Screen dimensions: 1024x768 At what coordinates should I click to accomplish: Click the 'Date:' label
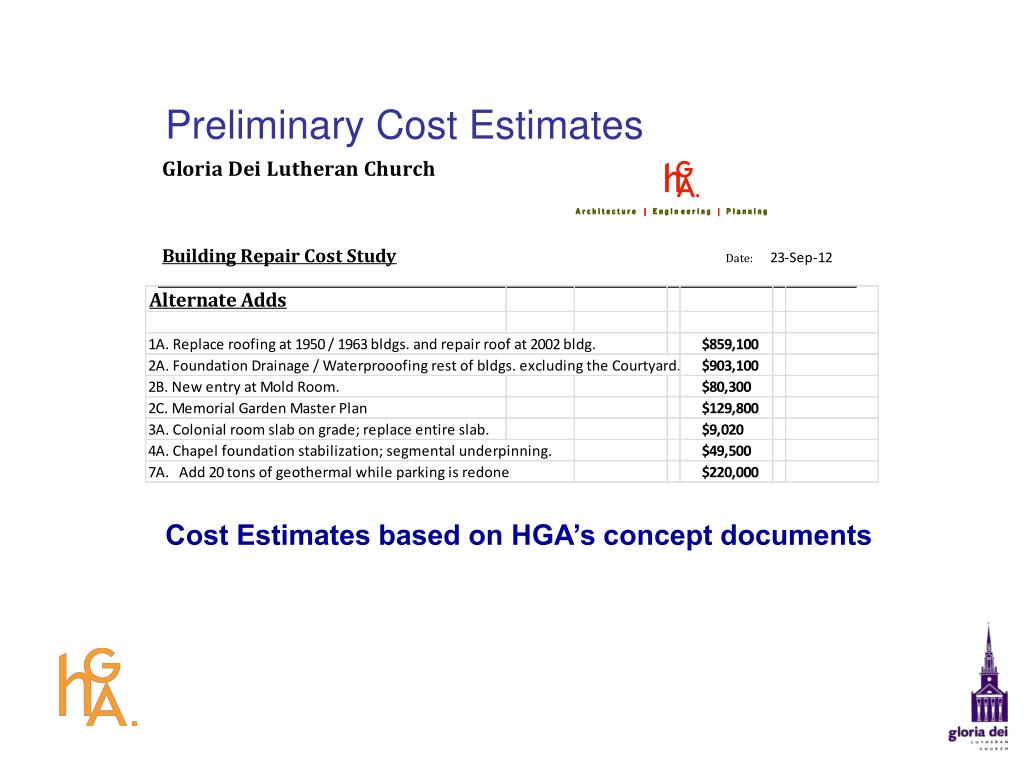[739, 259]
